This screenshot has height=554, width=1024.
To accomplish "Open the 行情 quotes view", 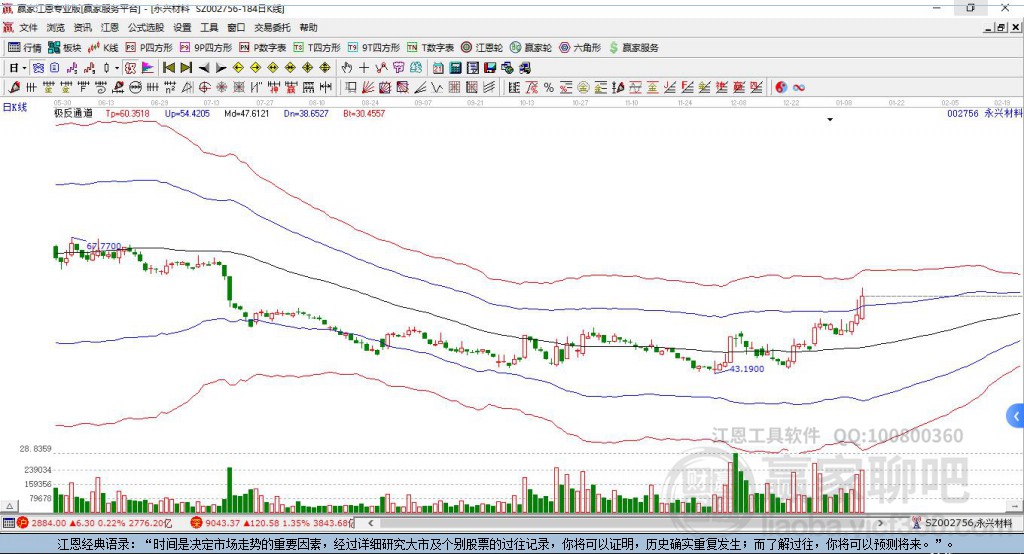I will tap(24, 48).
